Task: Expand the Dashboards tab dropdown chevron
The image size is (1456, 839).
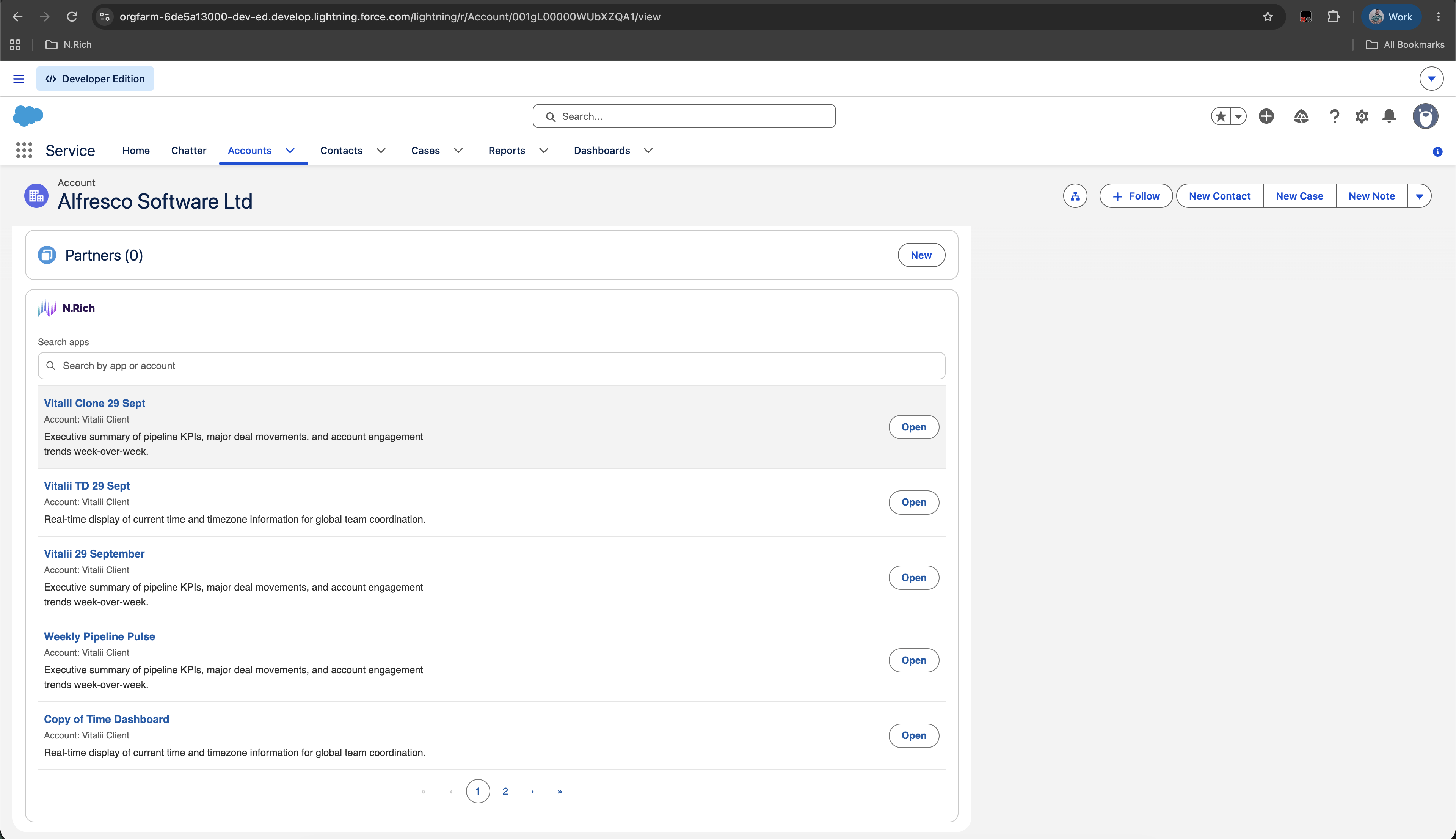Action: 648,151
